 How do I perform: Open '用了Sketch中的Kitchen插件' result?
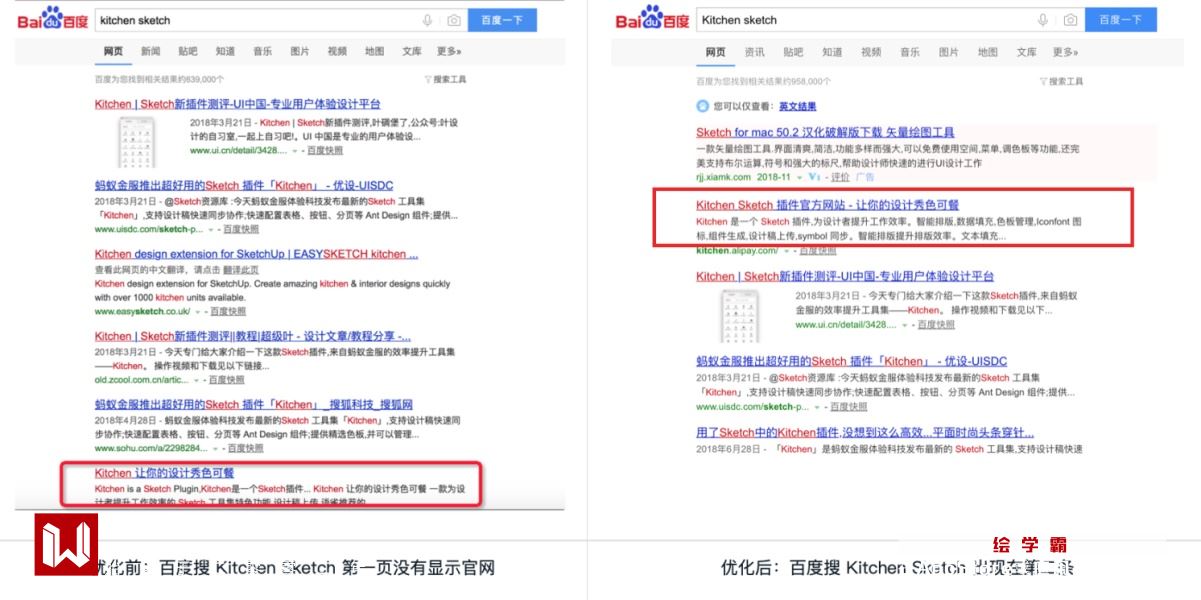click(865, 433)
